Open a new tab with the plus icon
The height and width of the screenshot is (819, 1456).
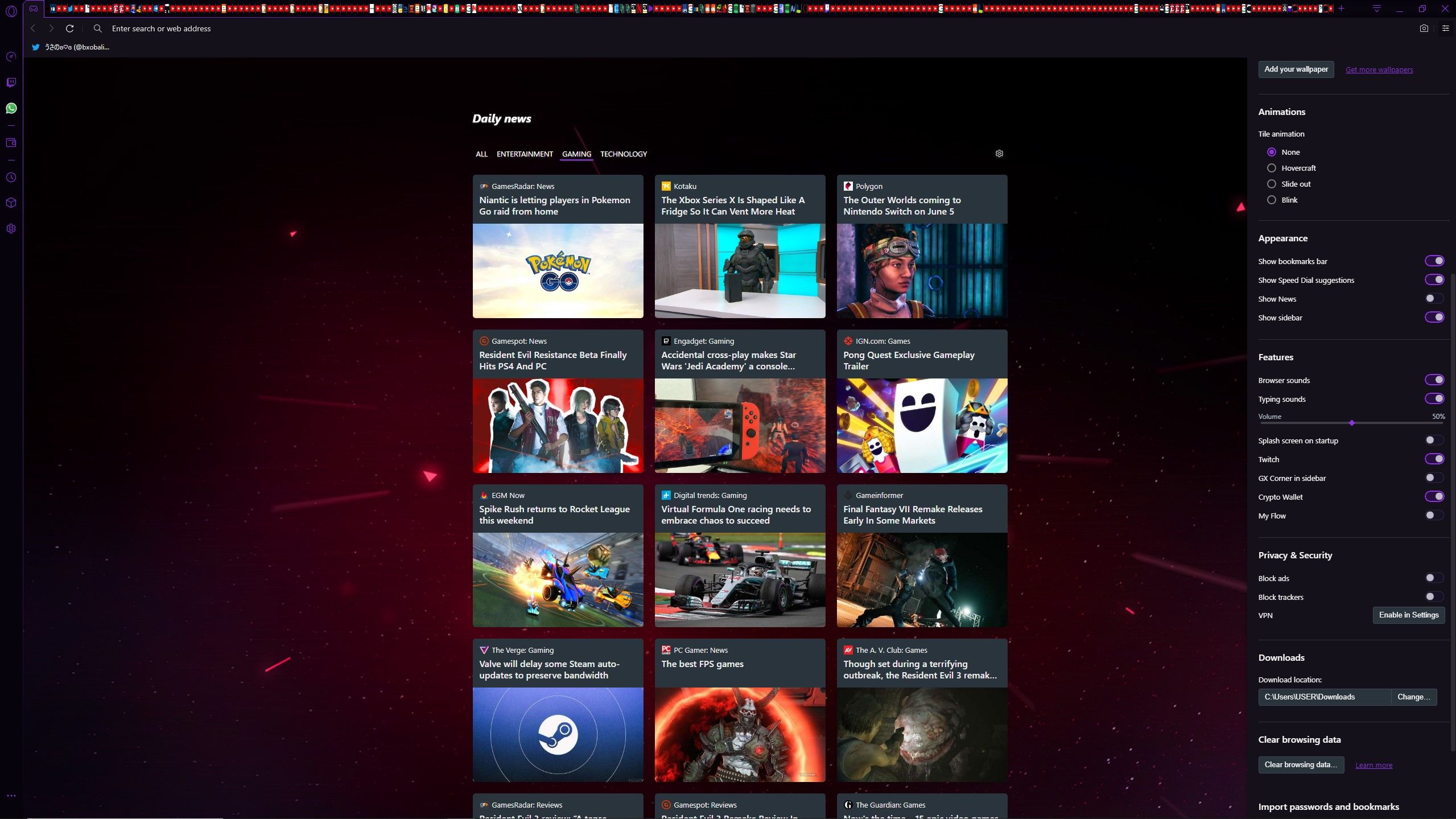point(1341,9)
